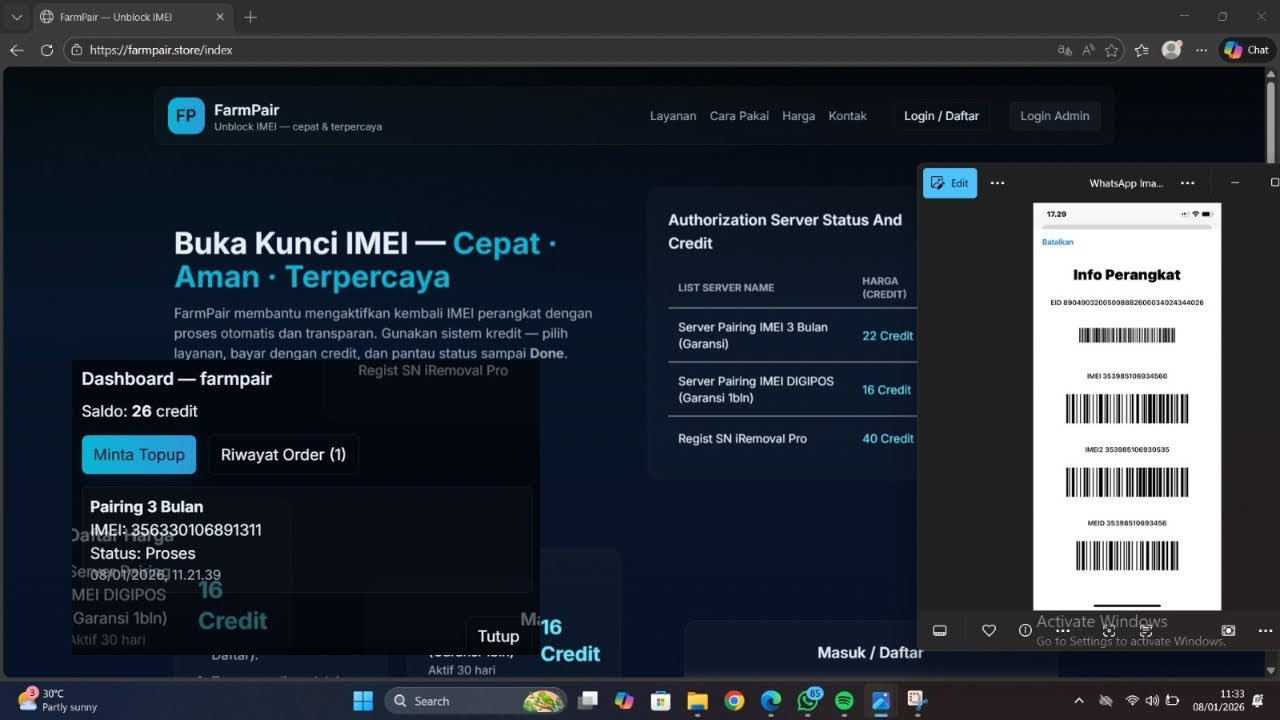The image size is (1280, 720).
Task: Open Photos bottom-right more options
Action: 1265,631
